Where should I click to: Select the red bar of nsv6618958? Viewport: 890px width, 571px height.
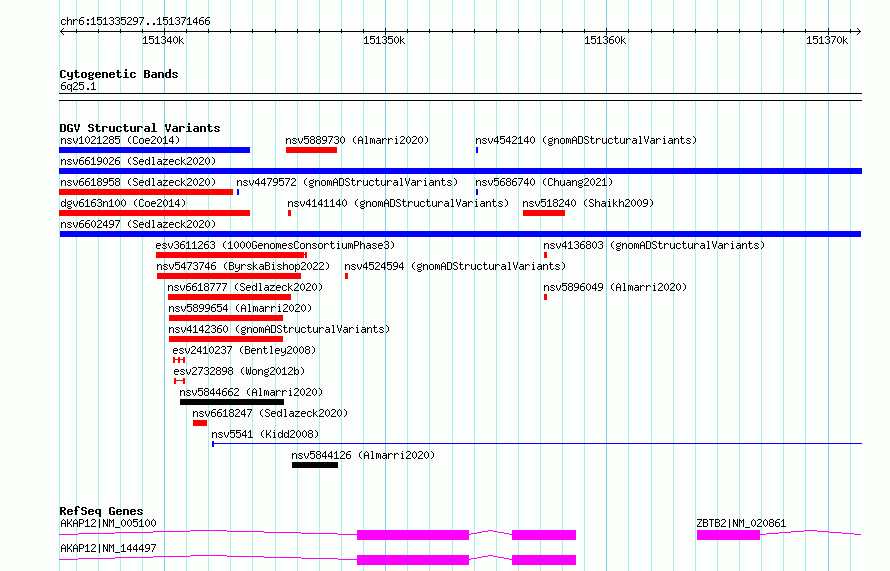tap(146, 192)
